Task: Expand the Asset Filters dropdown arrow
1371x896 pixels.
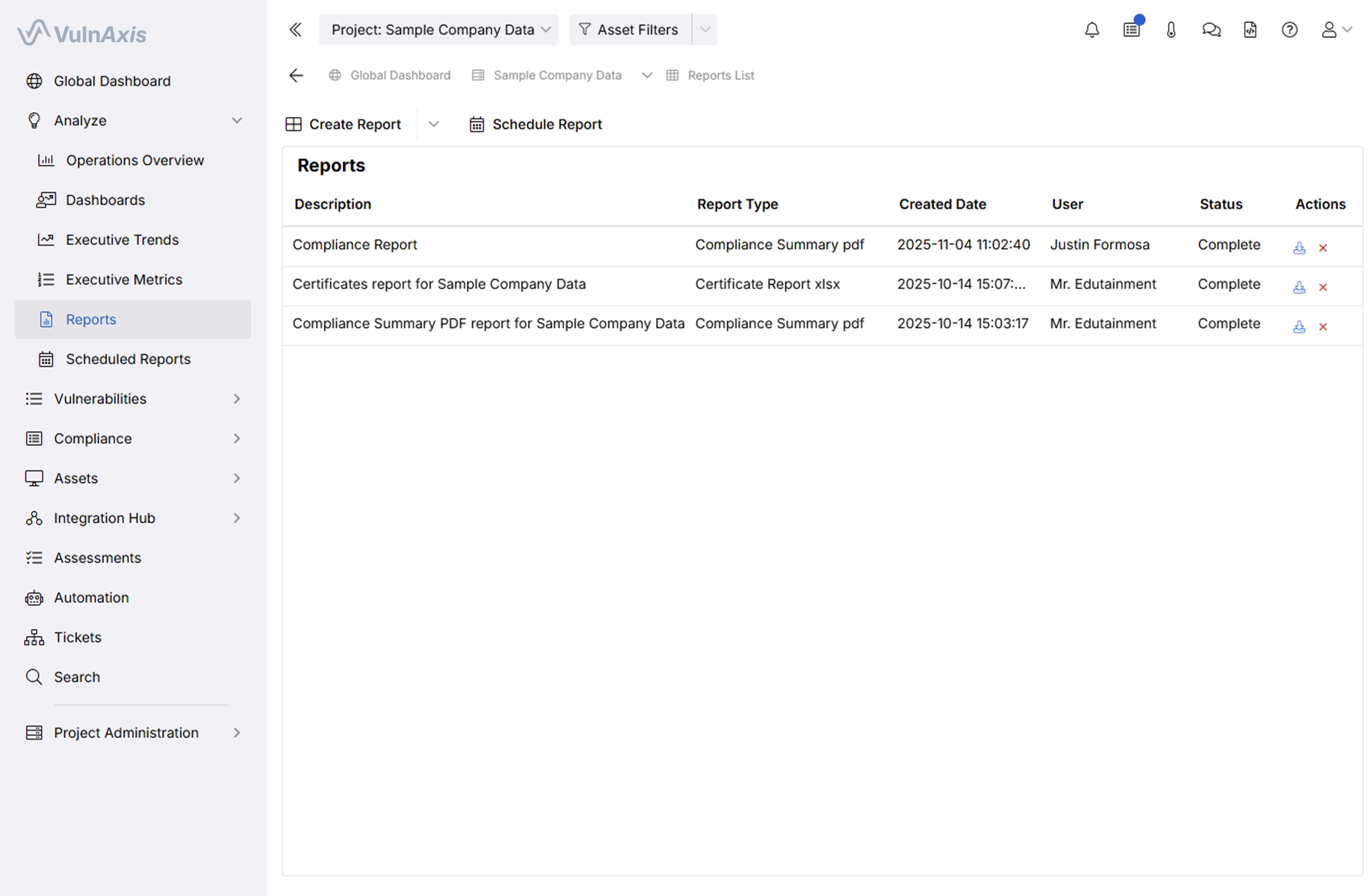Action: click(x=705, y=30)
